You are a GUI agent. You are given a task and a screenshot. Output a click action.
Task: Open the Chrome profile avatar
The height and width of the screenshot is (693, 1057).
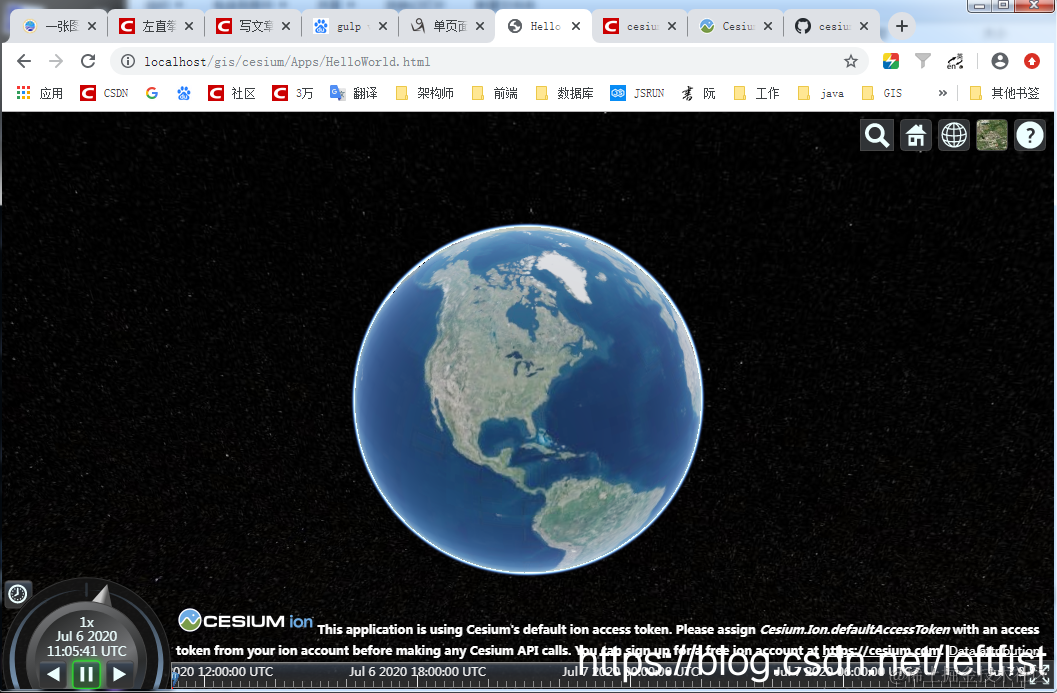[1000, 61]
